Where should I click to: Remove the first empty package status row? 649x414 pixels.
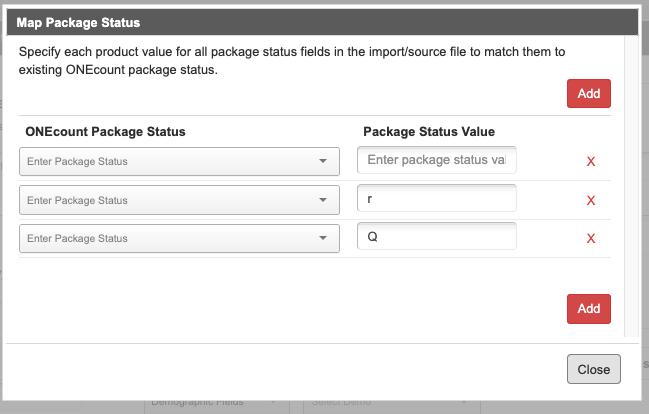[591, 161]
